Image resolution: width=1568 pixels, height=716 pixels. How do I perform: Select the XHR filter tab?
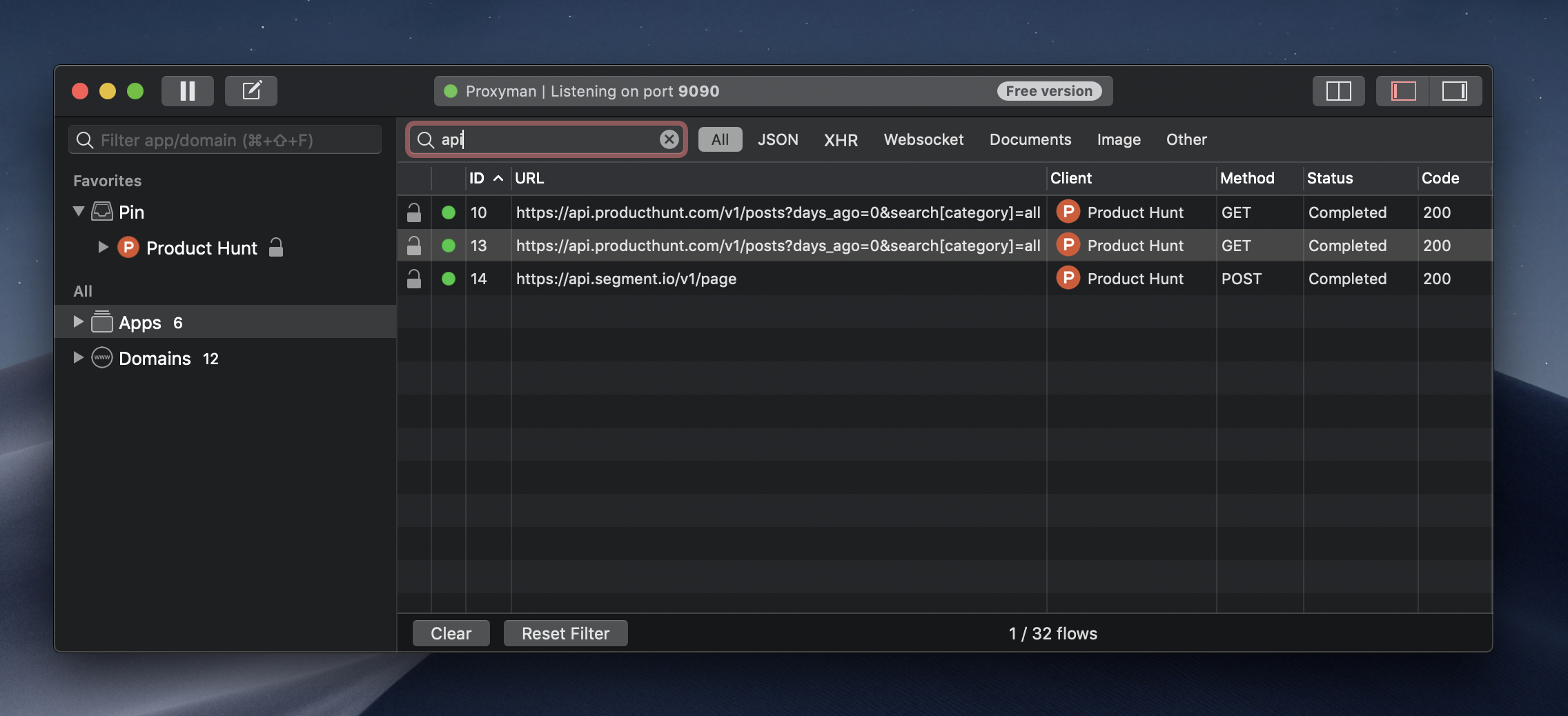click(x=841, y=140)
